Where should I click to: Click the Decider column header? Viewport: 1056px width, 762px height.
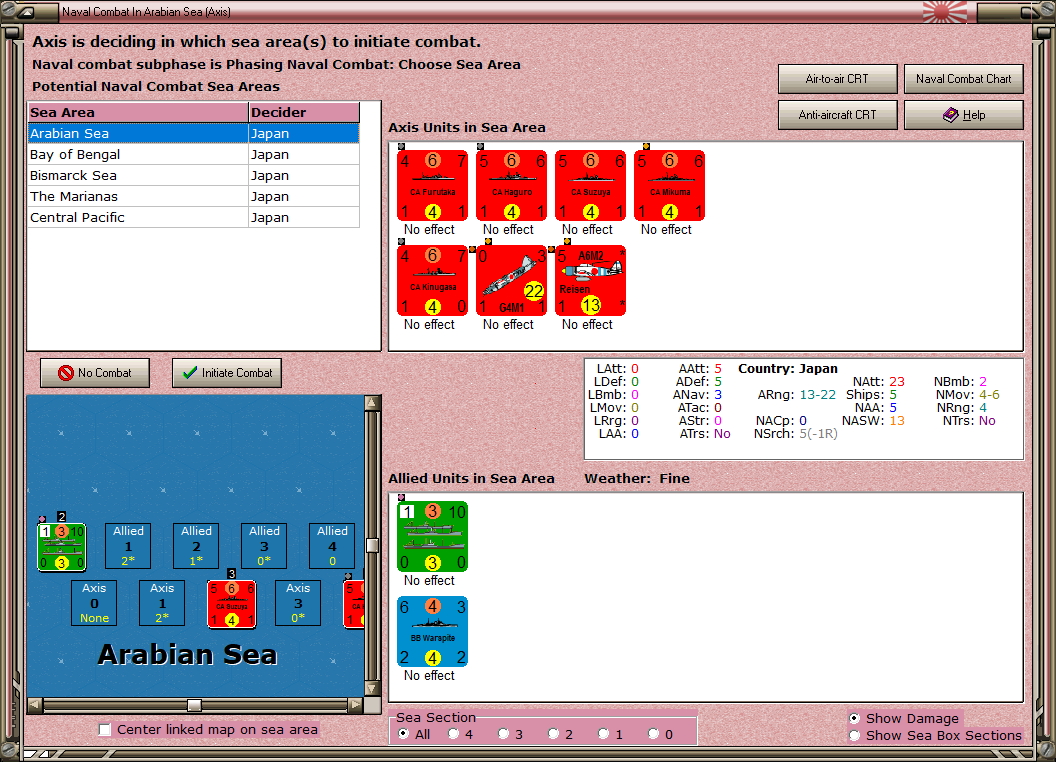(x=304, y=113)
